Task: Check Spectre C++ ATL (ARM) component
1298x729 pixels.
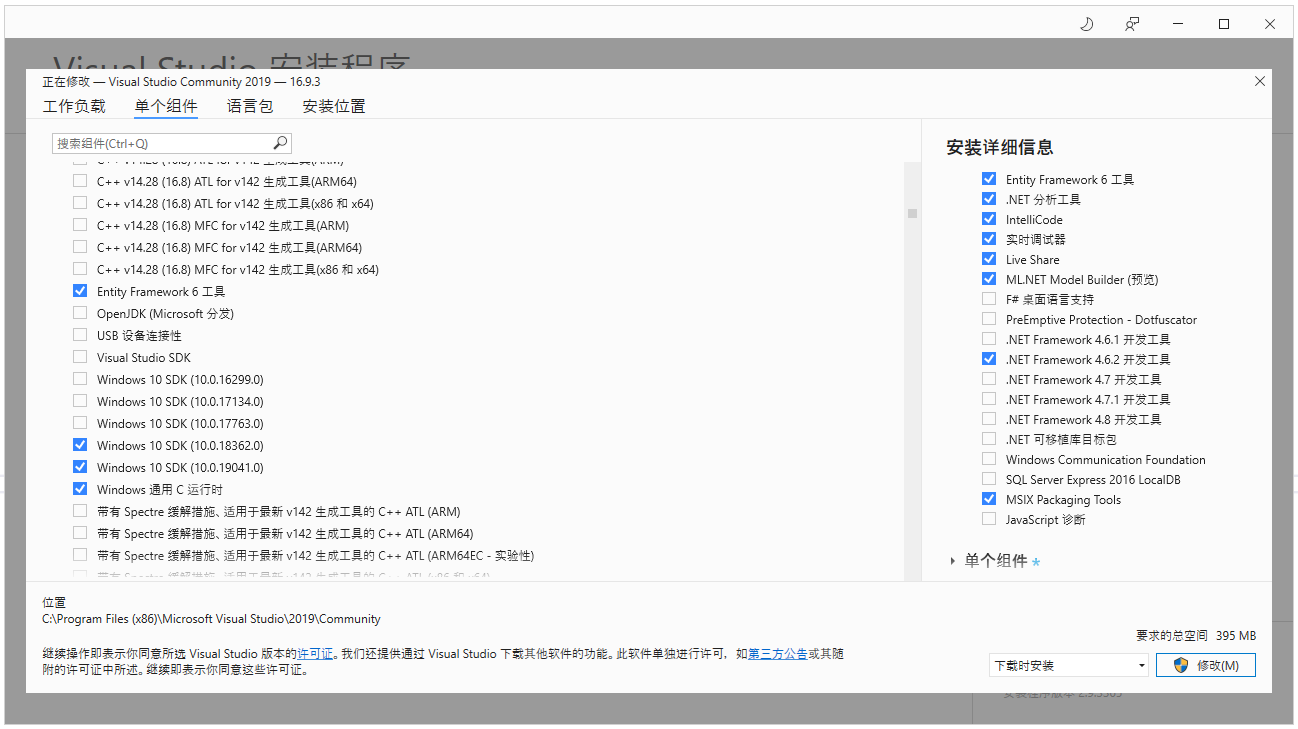Action: (x=80, y=511)
